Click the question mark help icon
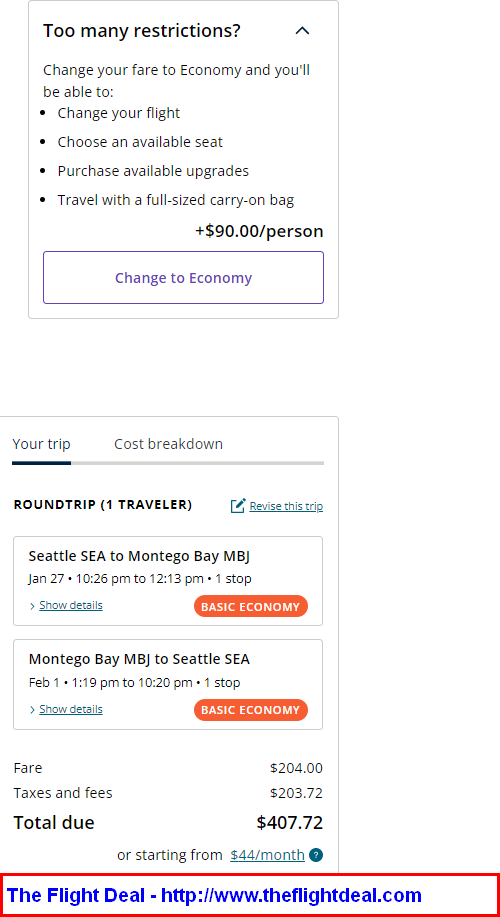500x917 pixels. [316, 855]
